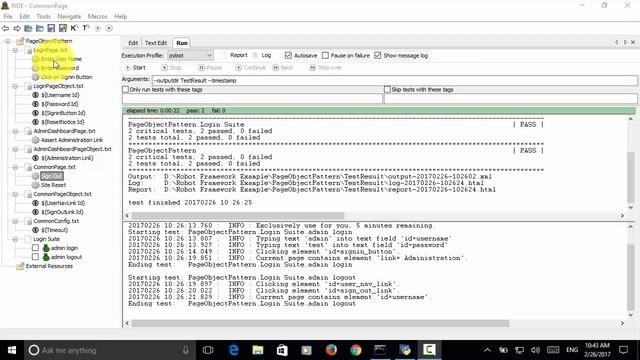The height and width of the screenshot is (360, 640).
Task: Switch to the Text Edit tab
Action: (156, 43)
